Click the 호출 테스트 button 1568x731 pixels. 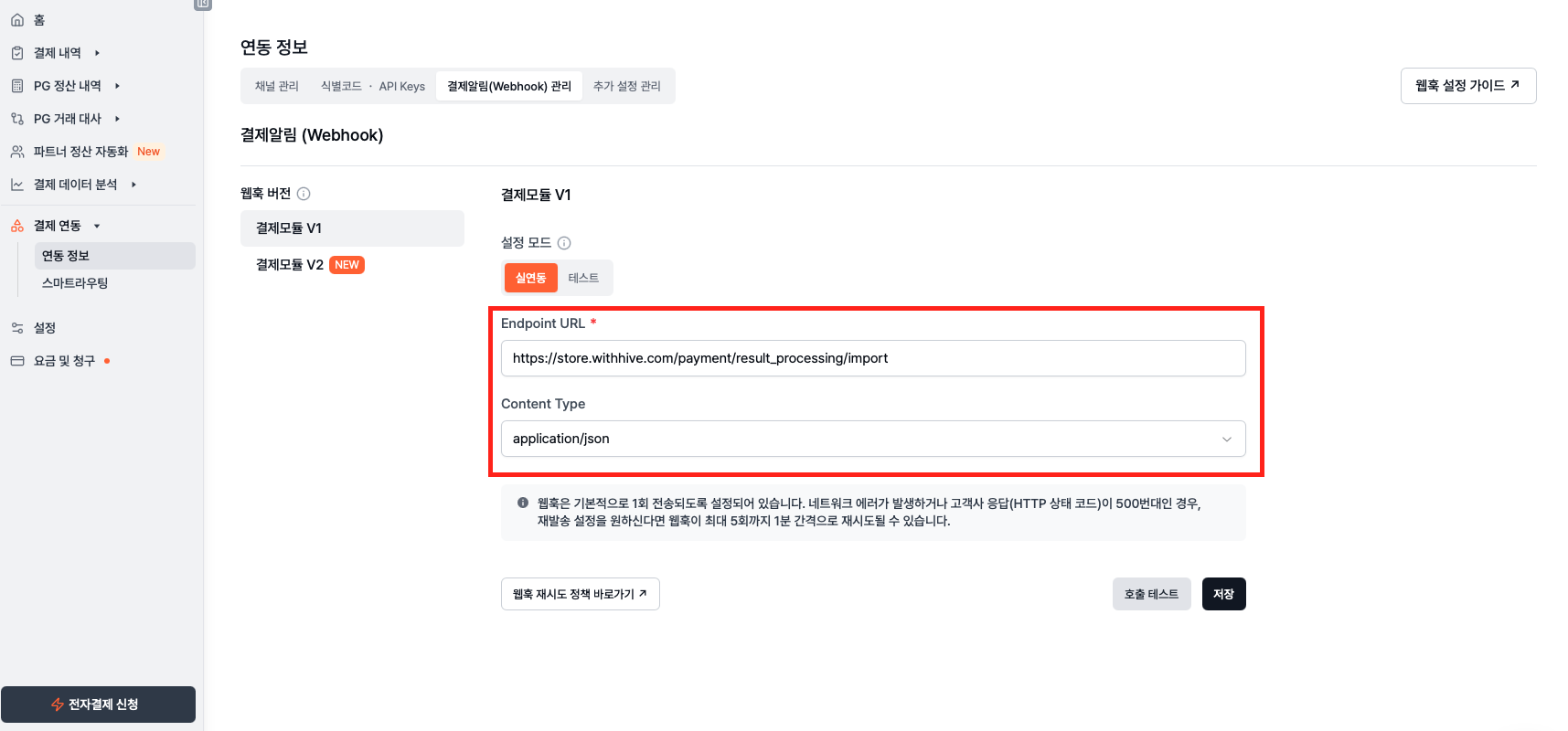click(1151, 594)
